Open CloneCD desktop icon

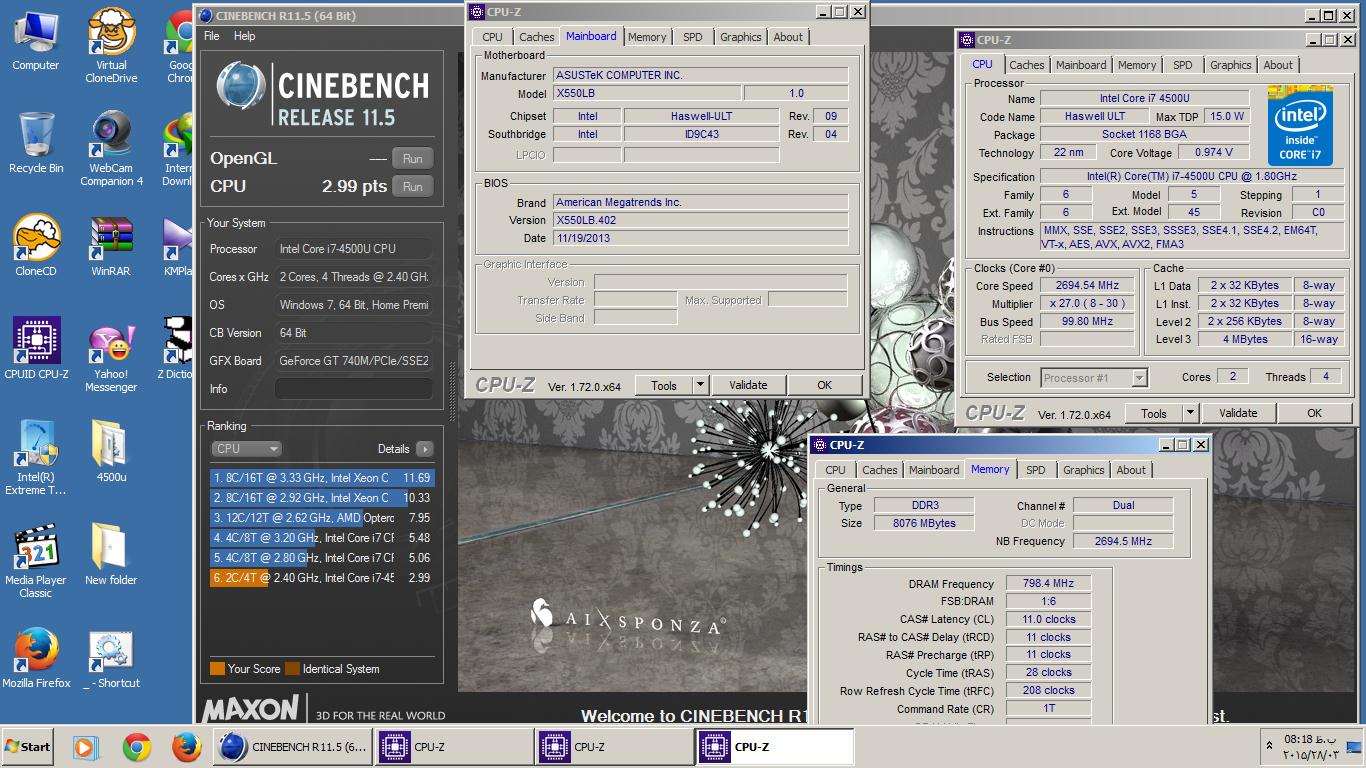click(36, 246)
